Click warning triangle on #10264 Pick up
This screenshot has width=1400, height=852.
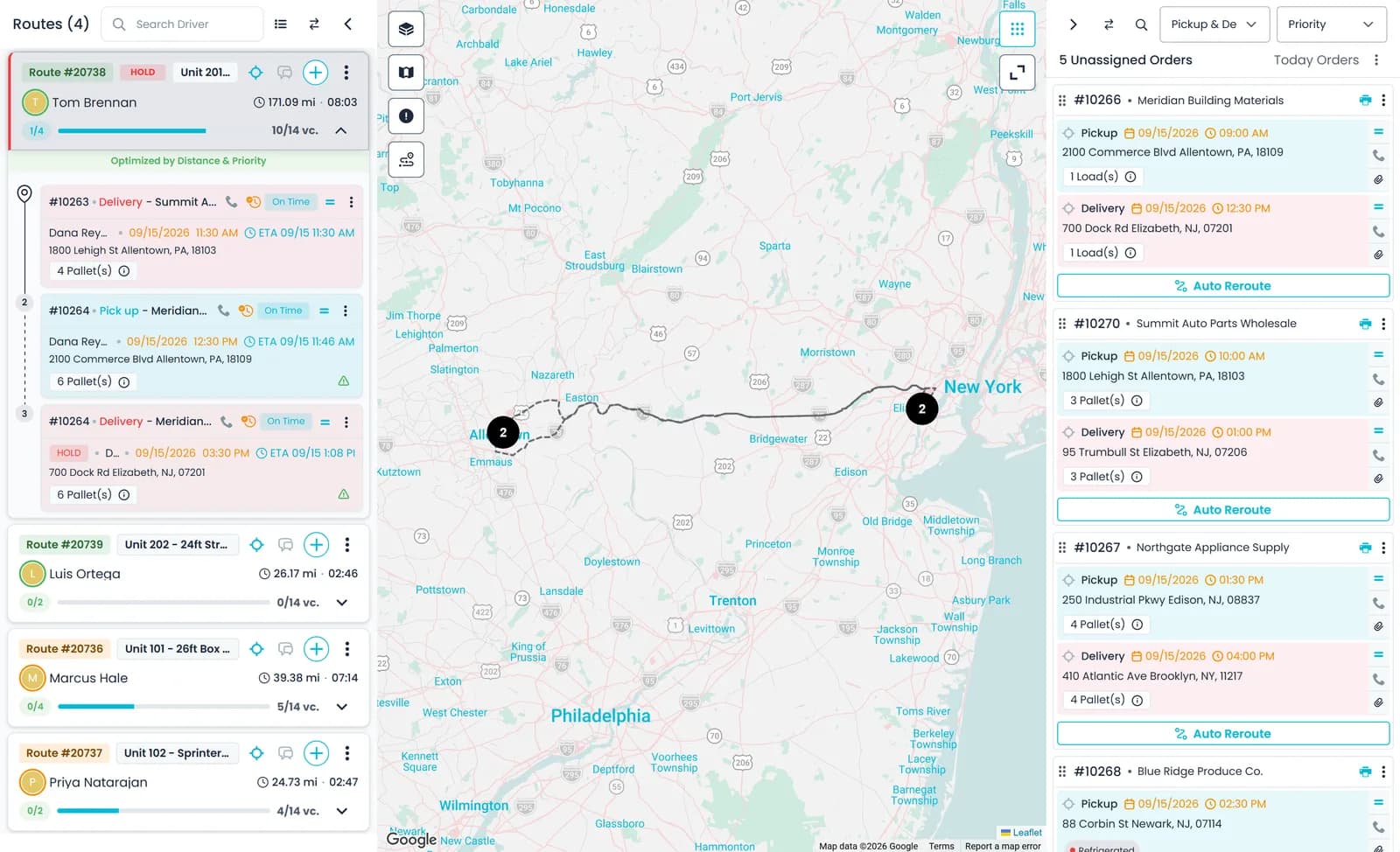344,381
